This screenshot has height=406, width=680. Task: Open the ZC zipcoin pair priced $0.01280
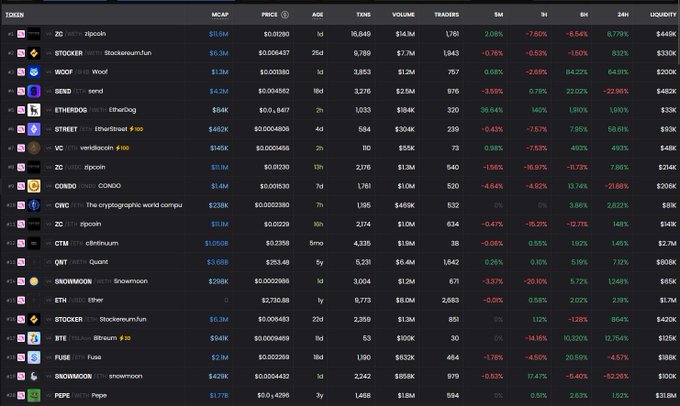(x=340, y=34)
